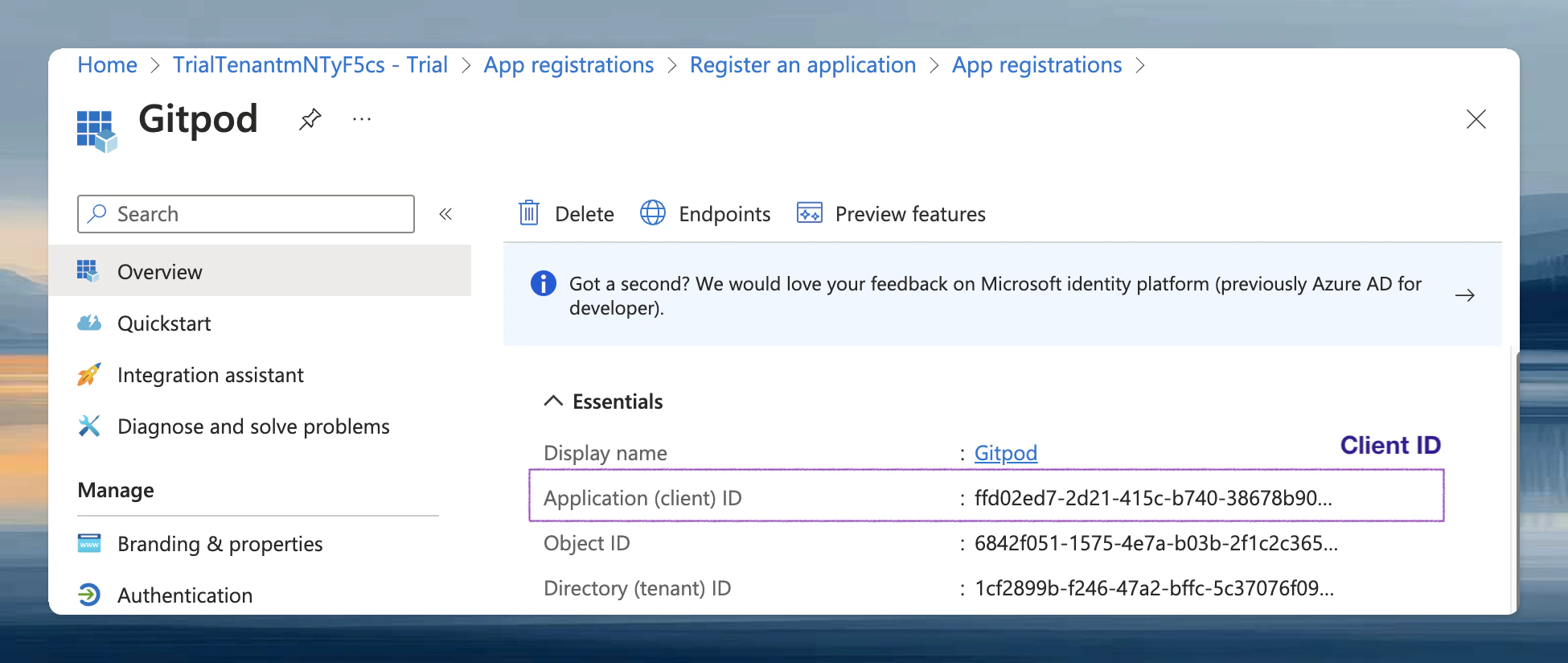Screen dimensions: 1568x663
Task: Click the Object ID value
Action: pos(1156,543)
